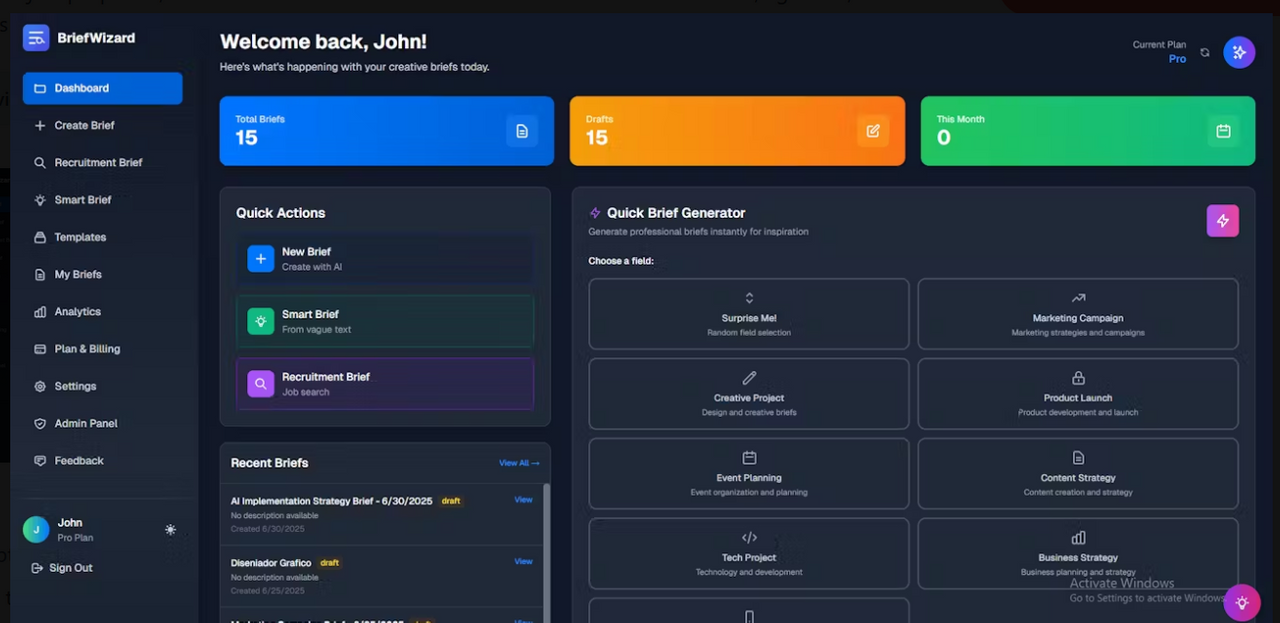Click the Recruitment Brief search quick action icon

coord(260,384)
